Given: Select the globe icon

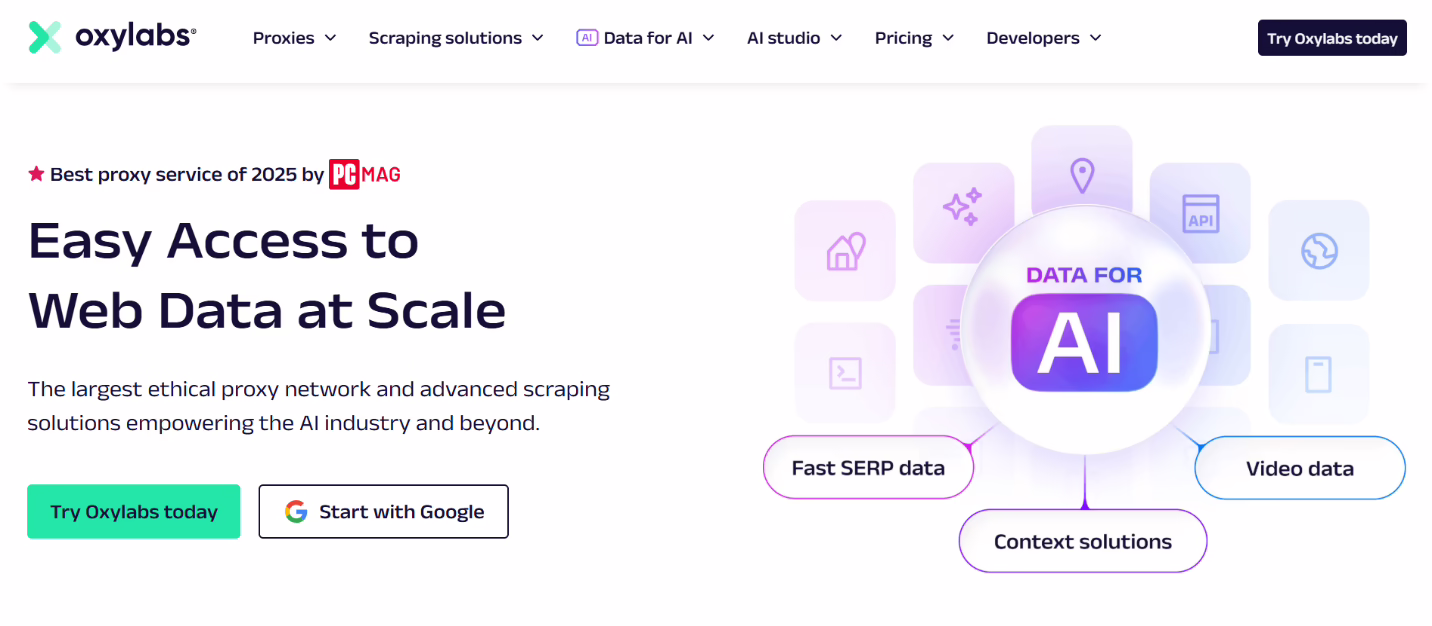Looking at the screenshot, I should click(x=1318, y=250).
